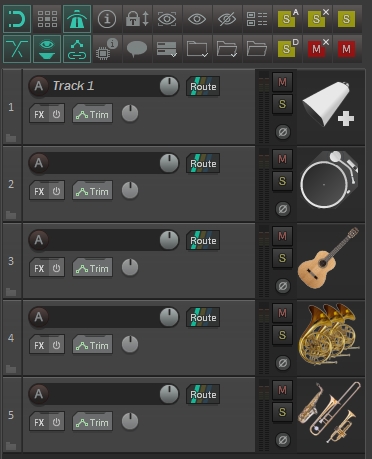Open Route button on track 4
Image resolution: width=372 pixels, height=459 pixels.
(x=203, y=317)
